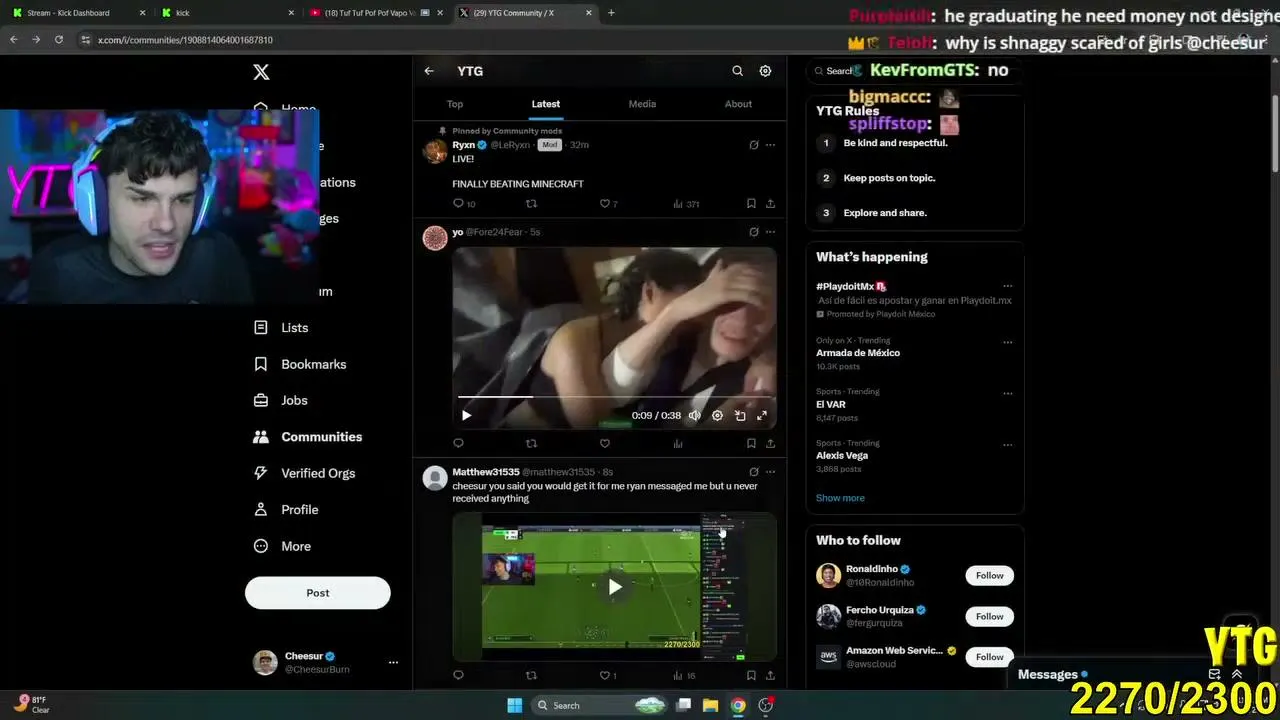The height and width of the screenshot is (720, 1280).
Task: Switch to the Tuf Tuf Pof Pof YouTube tab
Action: tap(376, 13)
